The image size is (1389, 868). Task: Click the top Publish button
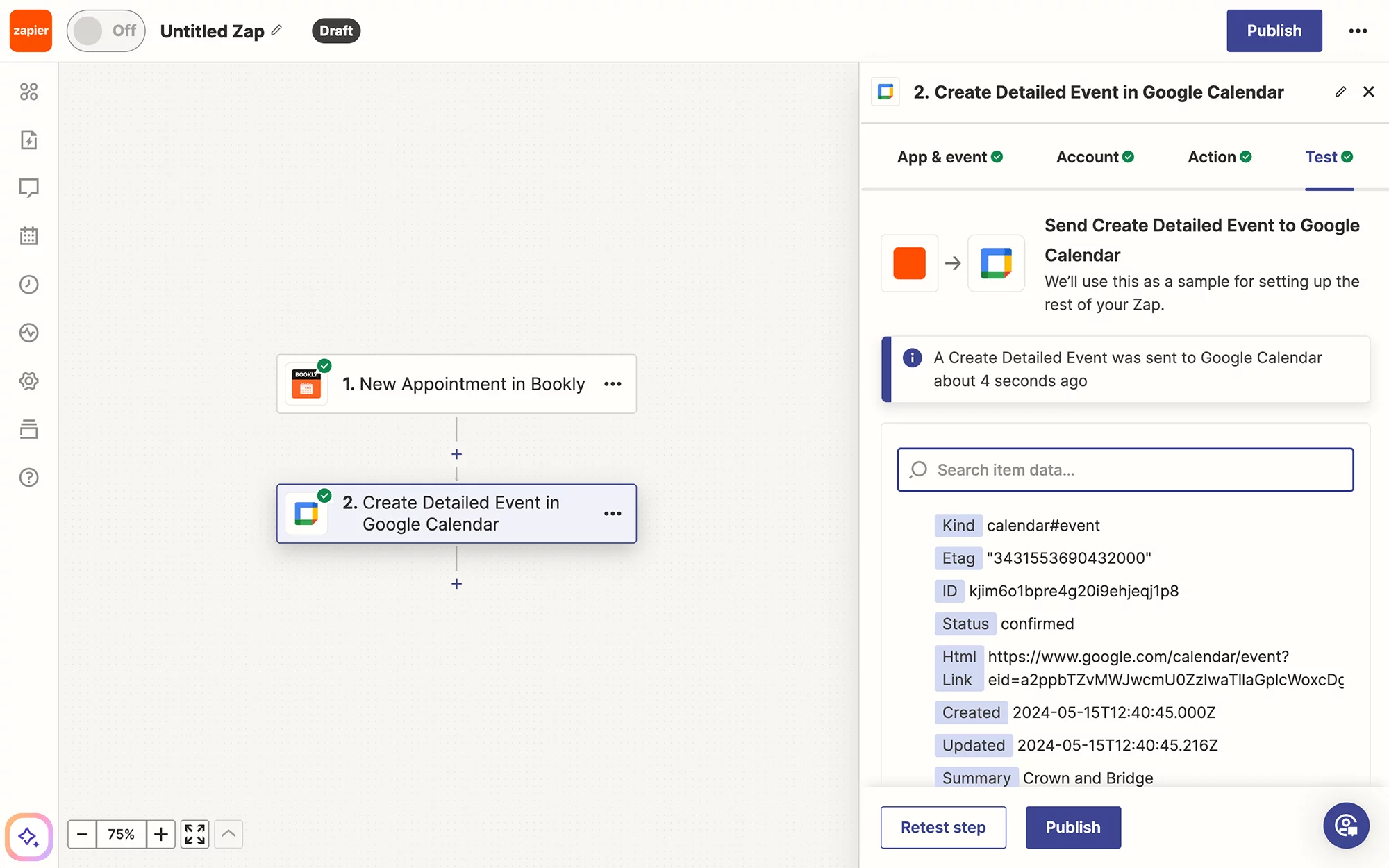click(x=1274, y=31)
